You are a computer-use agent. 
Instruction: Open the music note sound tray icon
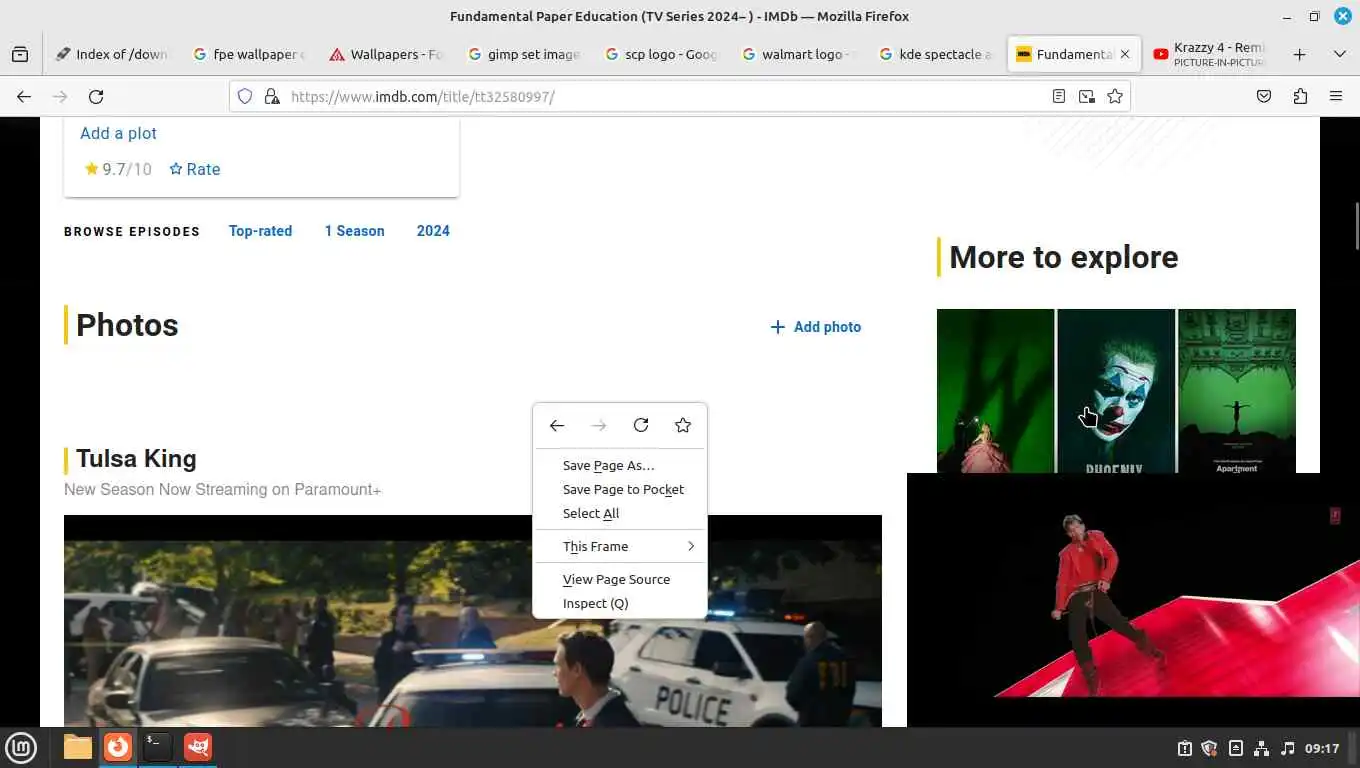[1288, 748]
